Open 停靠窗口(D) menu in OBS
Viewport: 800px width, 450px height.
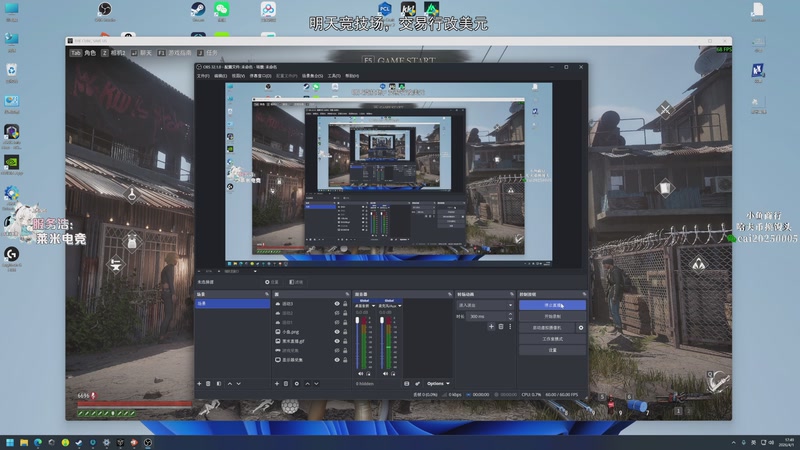coord(260,76)
